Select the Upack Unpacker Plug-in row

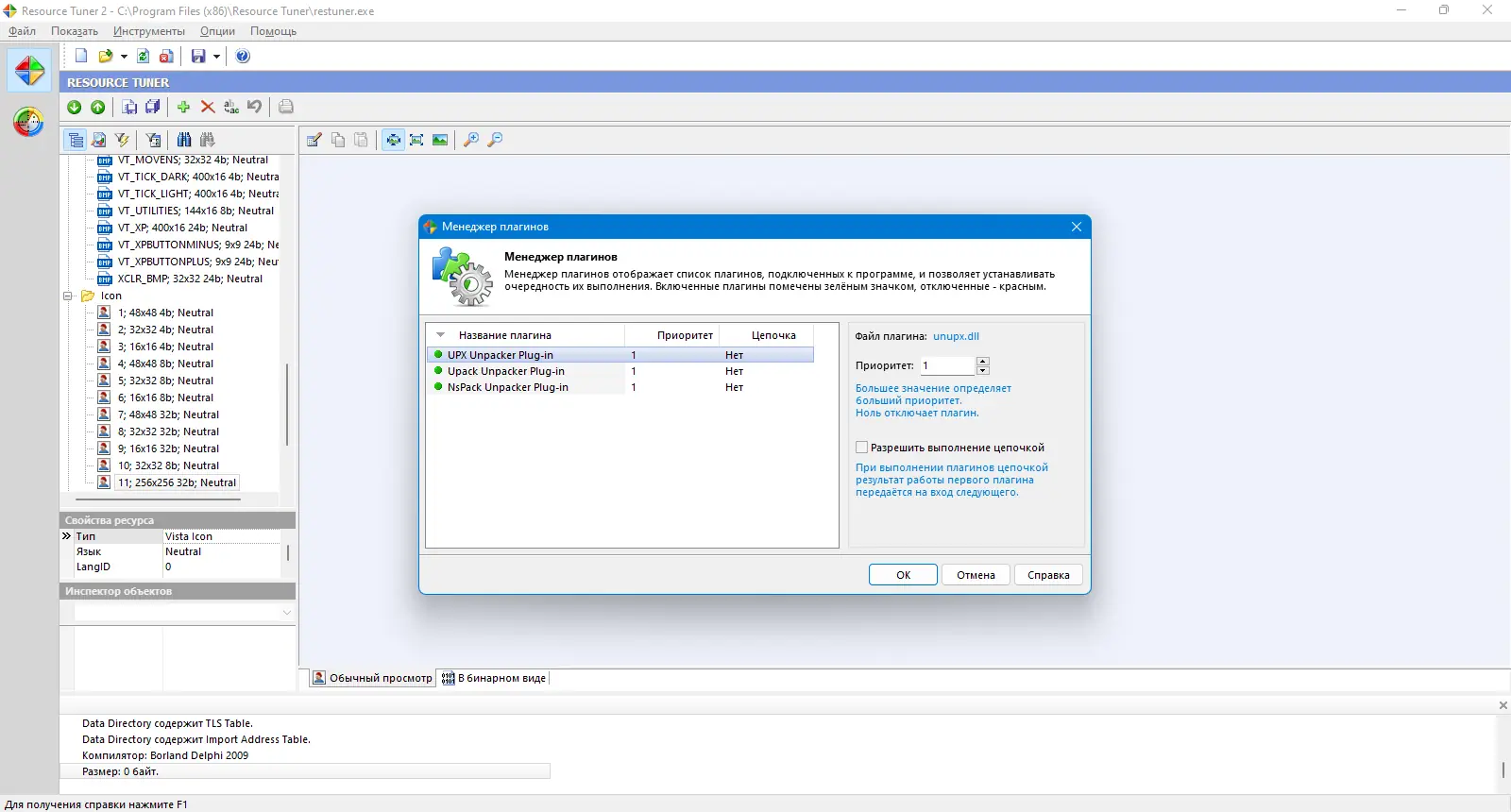pyautogui.click(x=620, y=371)
